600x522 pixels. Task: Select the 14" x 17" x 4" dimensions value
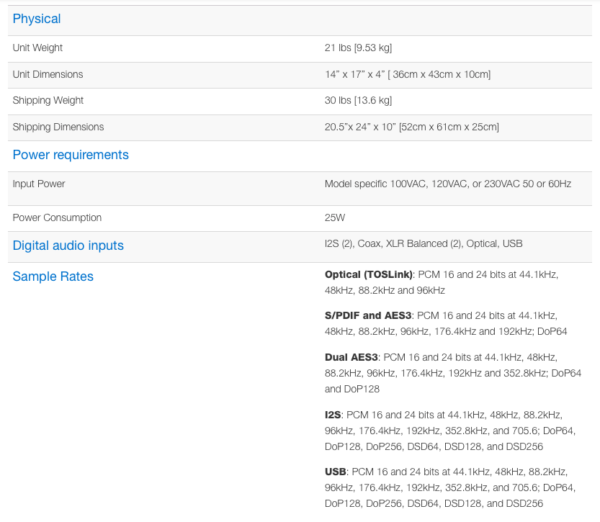pos(407,74)
